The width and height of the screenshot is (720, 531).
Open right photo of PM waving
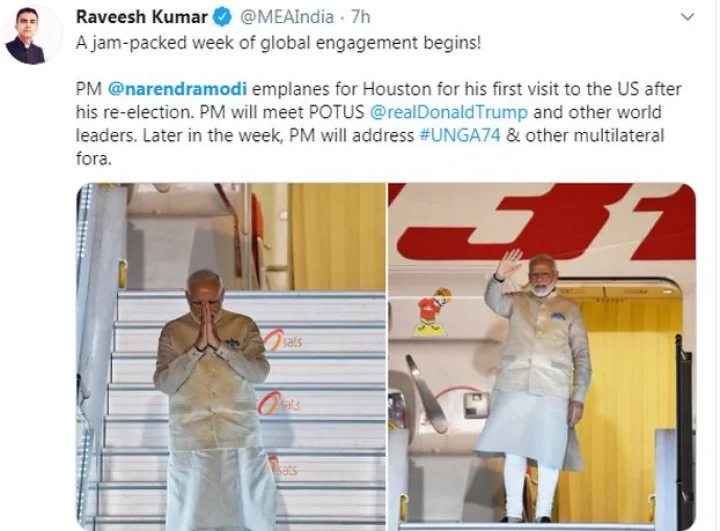(542, 356)
